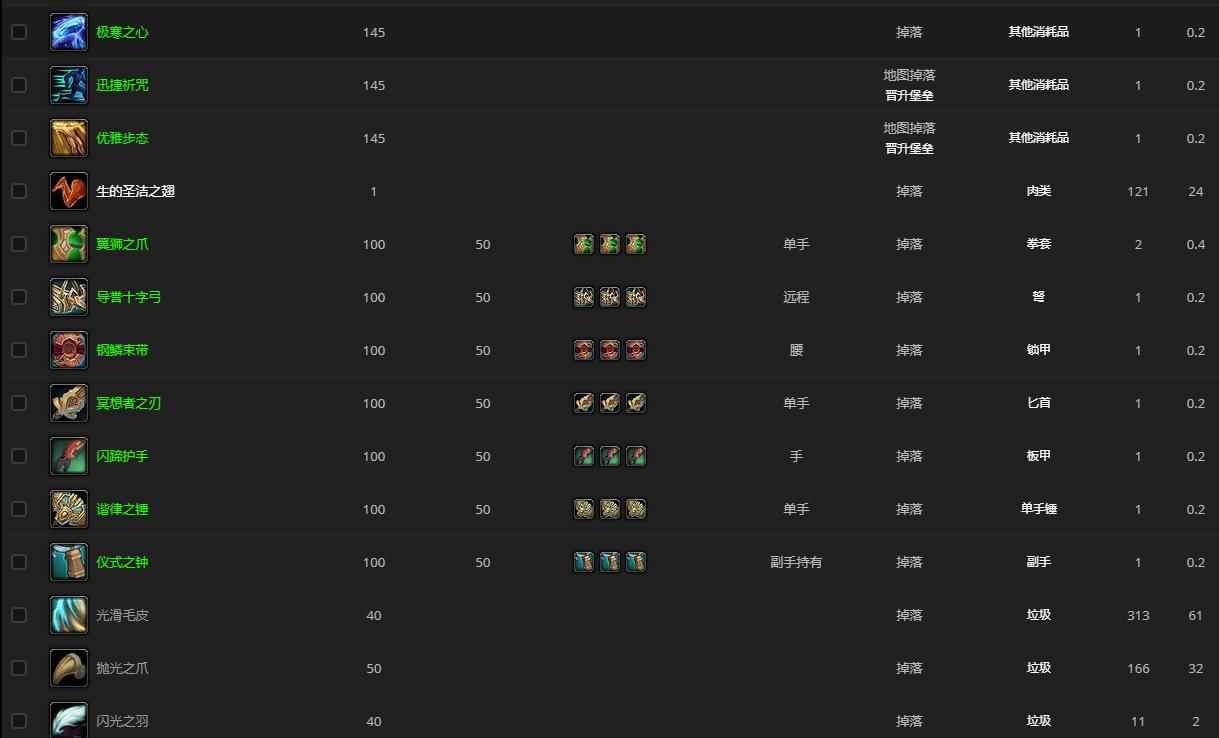This screenshot has width=1219, height=738.
Task: Click the 远程 slot cell
Action: coord(796,297)
